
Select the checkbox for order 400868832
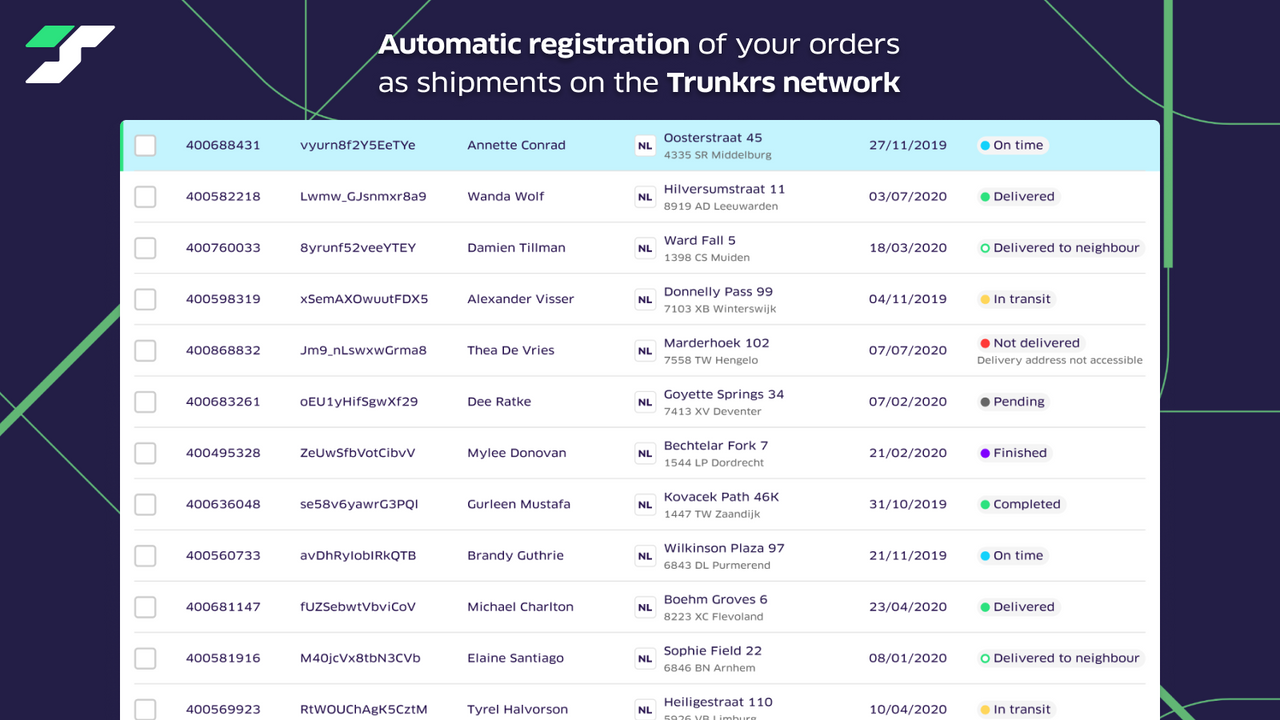click(145, 350)
